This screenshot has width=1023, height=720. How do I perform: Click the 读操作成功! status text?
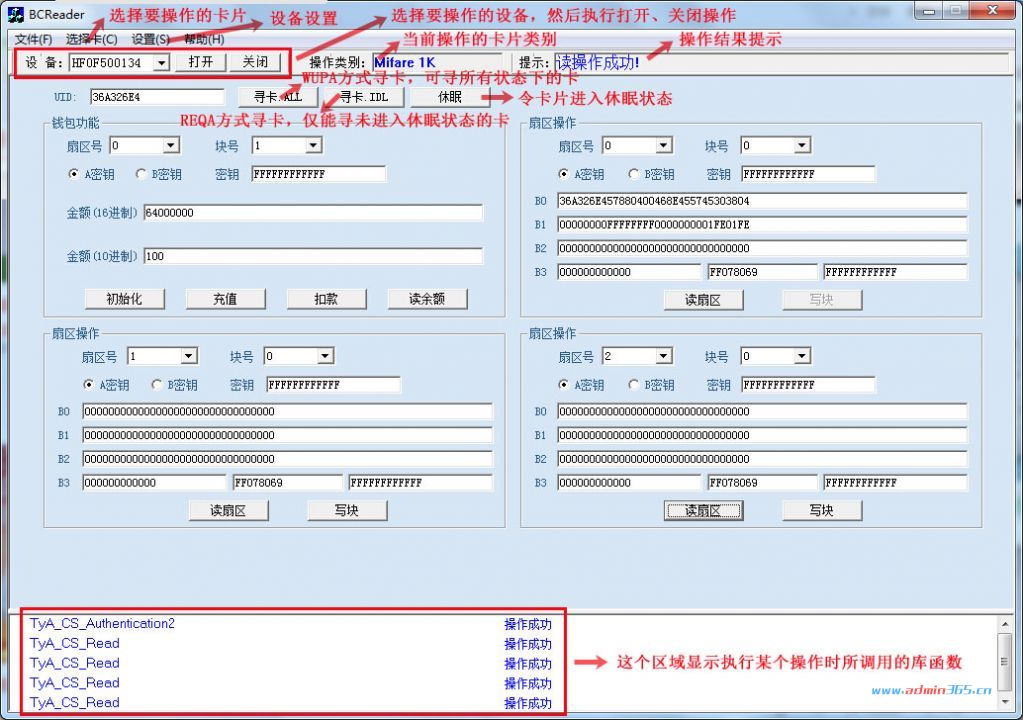(598, 63)
